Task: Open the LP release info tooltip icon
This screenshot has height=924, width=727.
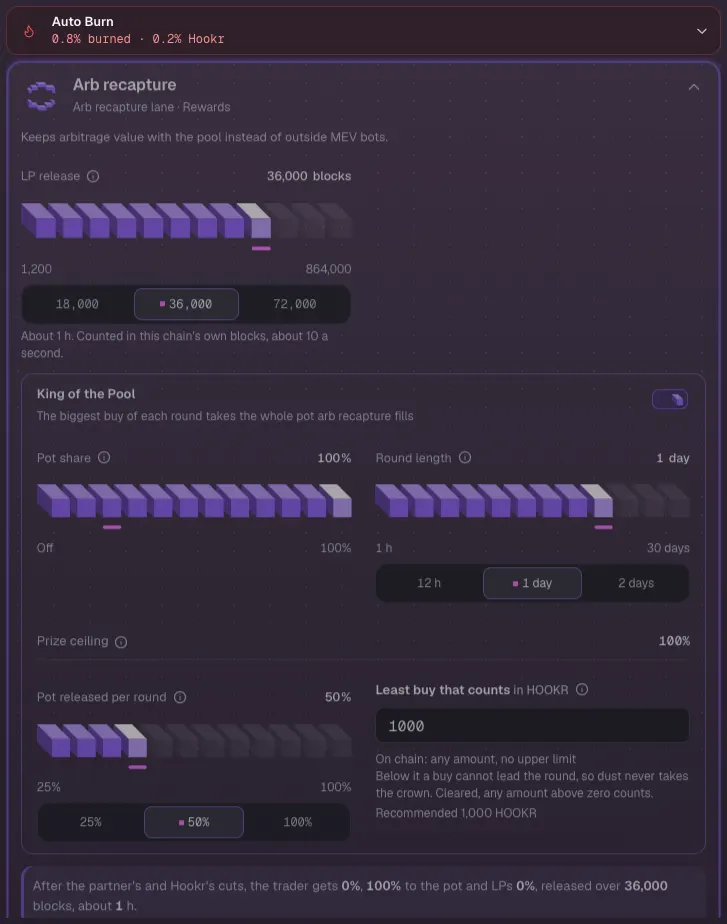Action: [x=93, y=176]
